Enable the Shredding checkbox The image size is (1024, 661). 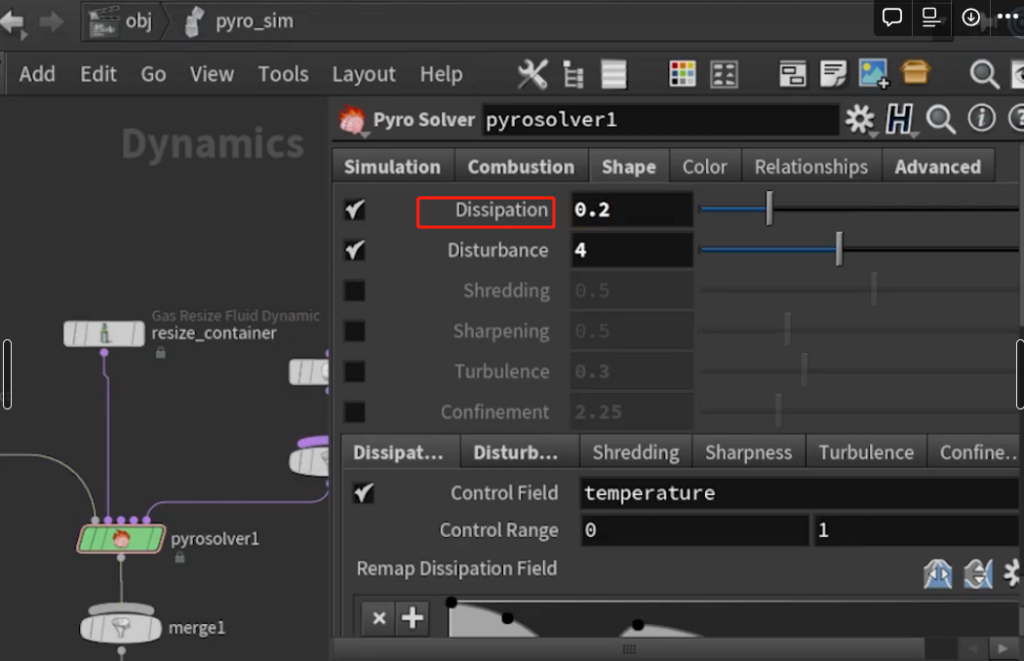[x=355, y=291]
